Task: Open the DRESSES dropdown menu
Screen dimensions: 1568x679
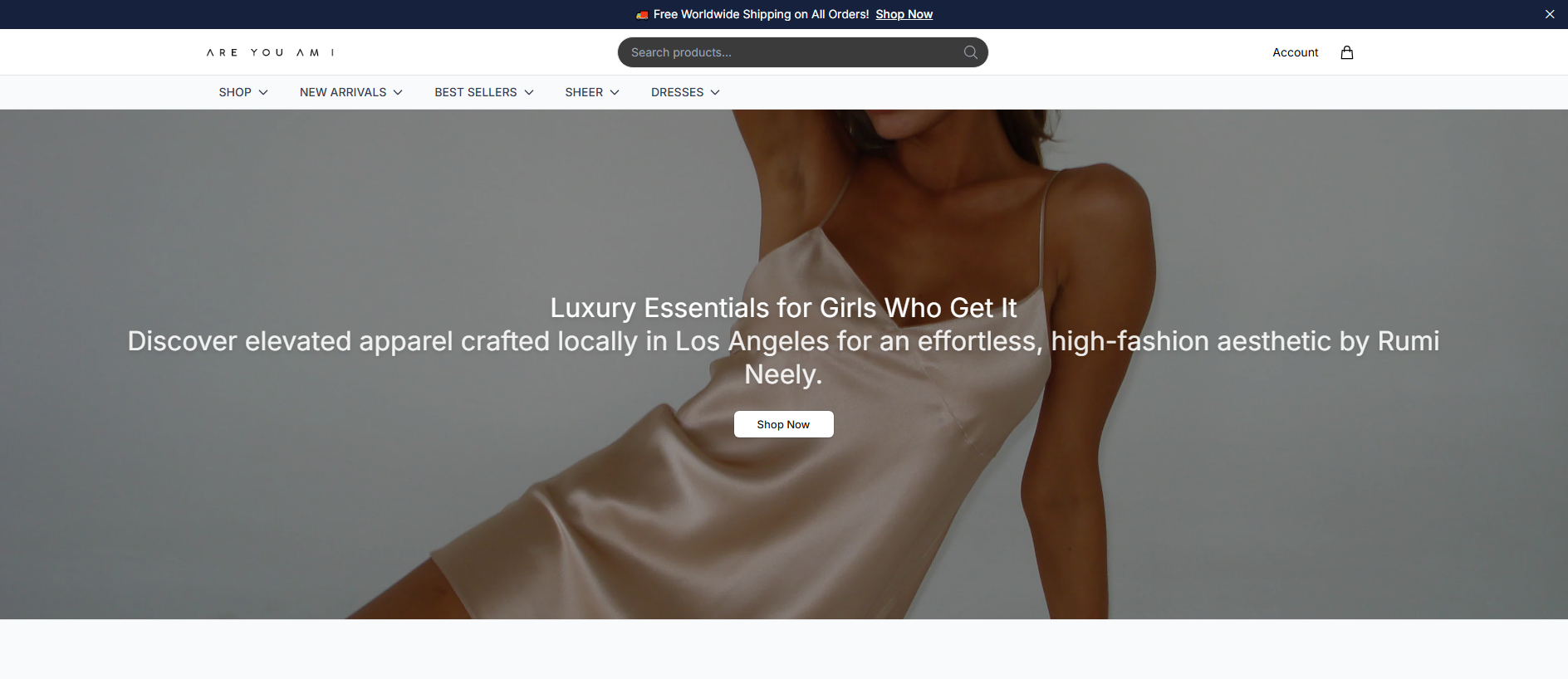Action: point(685,92)
